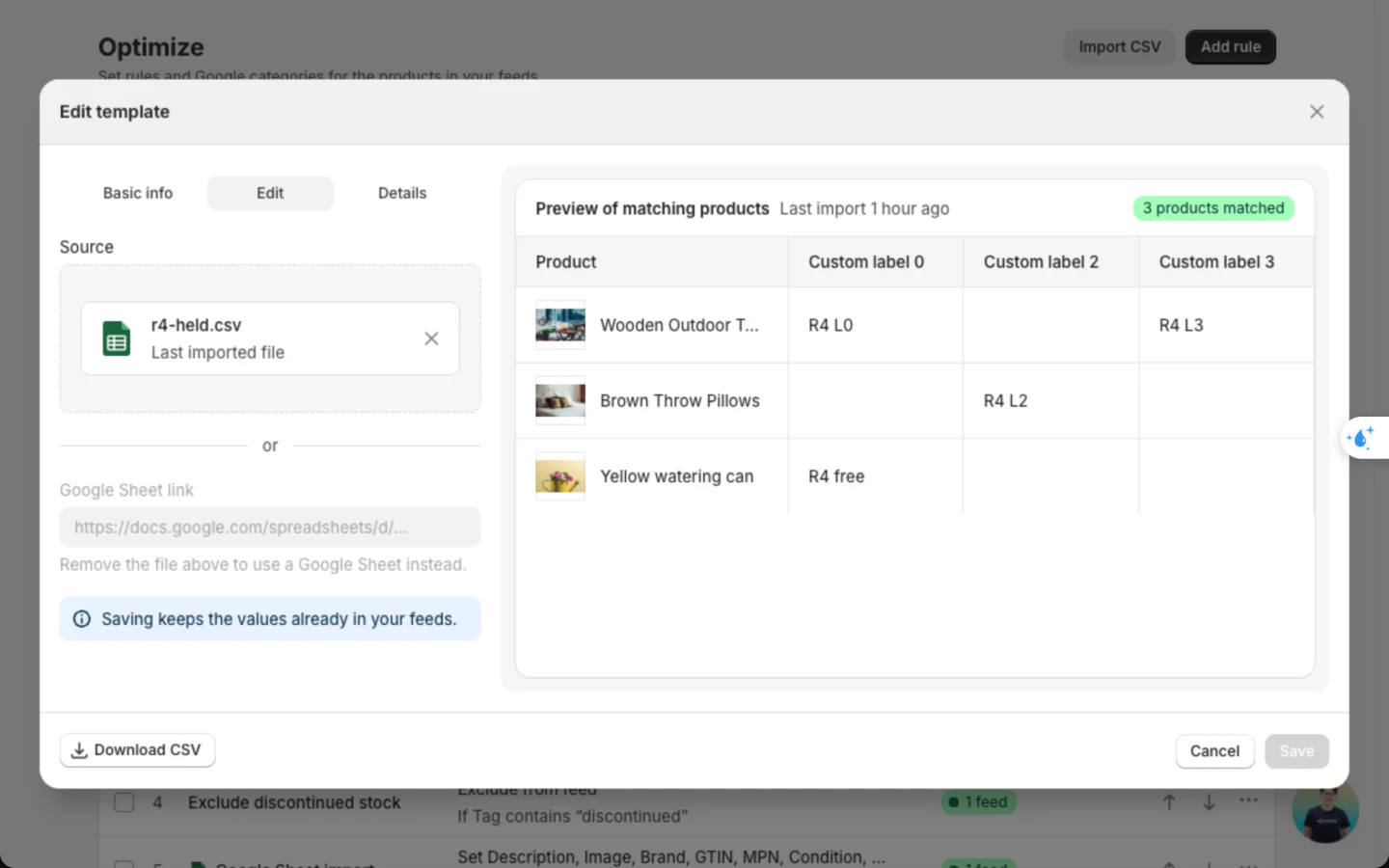Open the support chat avatar
The width and height of the screenshot is (1389, 868).
point(1325,810)
